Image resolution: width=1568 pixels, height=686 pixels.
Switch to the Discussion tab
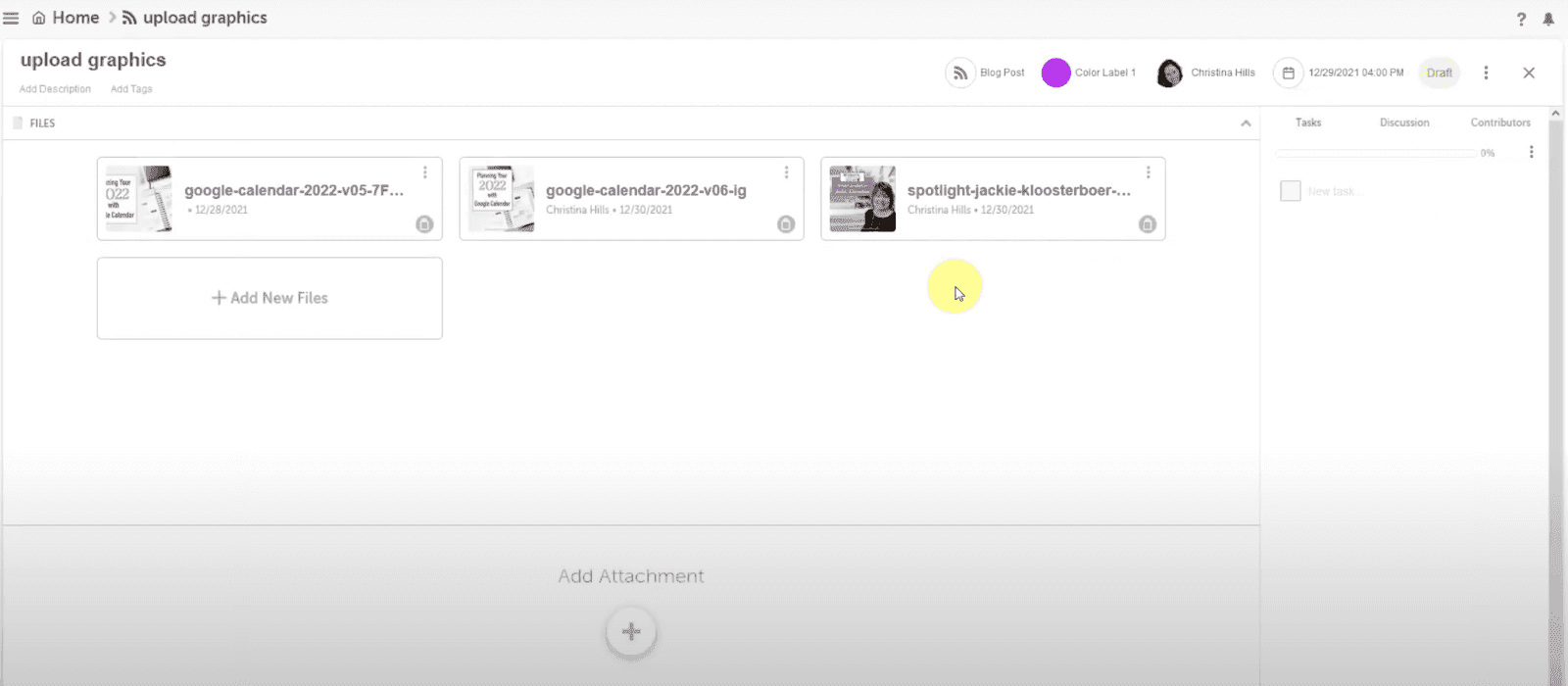1403,122
